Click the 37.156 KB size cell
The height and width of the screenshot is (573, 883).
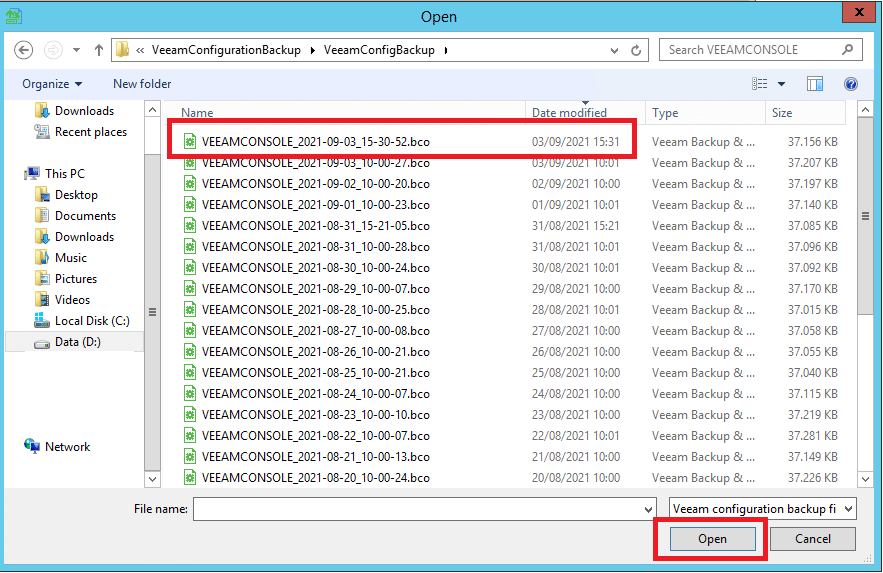pyautogui.click(x=813, y=142)
